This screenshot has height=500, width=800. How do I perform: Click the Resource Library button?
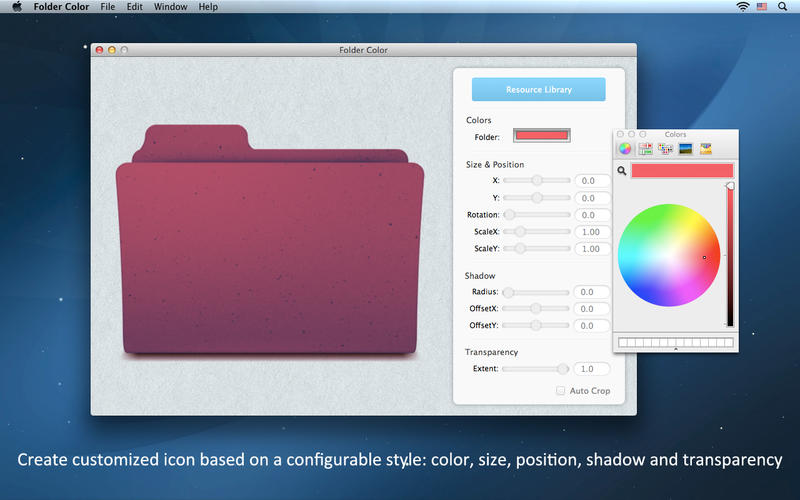point(539,89)
